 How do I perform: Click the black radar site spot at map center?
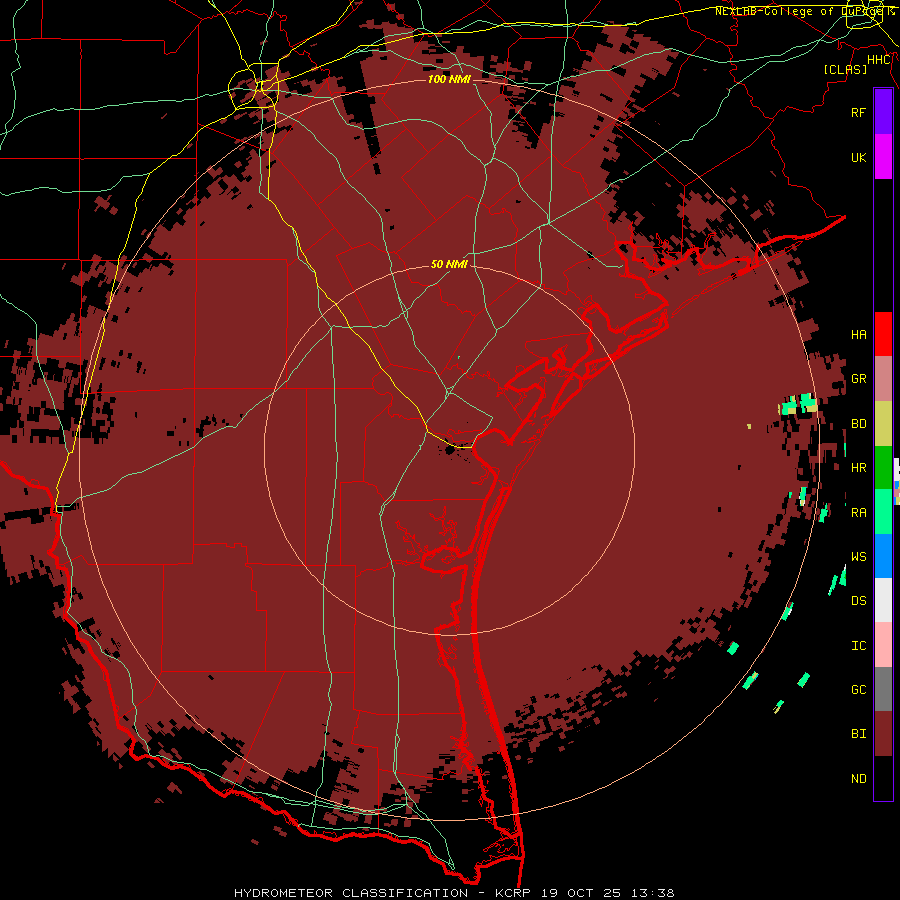click(x=449, y=450)
